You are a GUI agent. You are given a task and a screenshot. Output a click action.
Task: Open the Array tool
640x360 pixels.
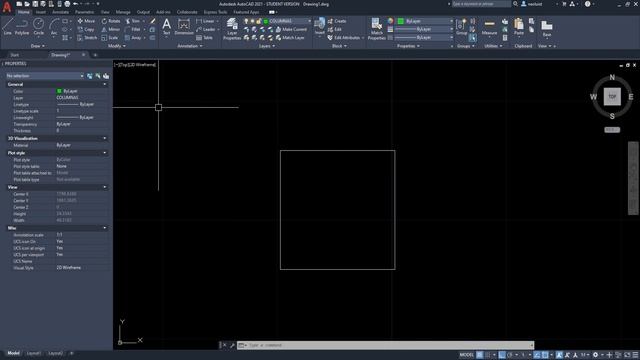click(x=133, y=38)
